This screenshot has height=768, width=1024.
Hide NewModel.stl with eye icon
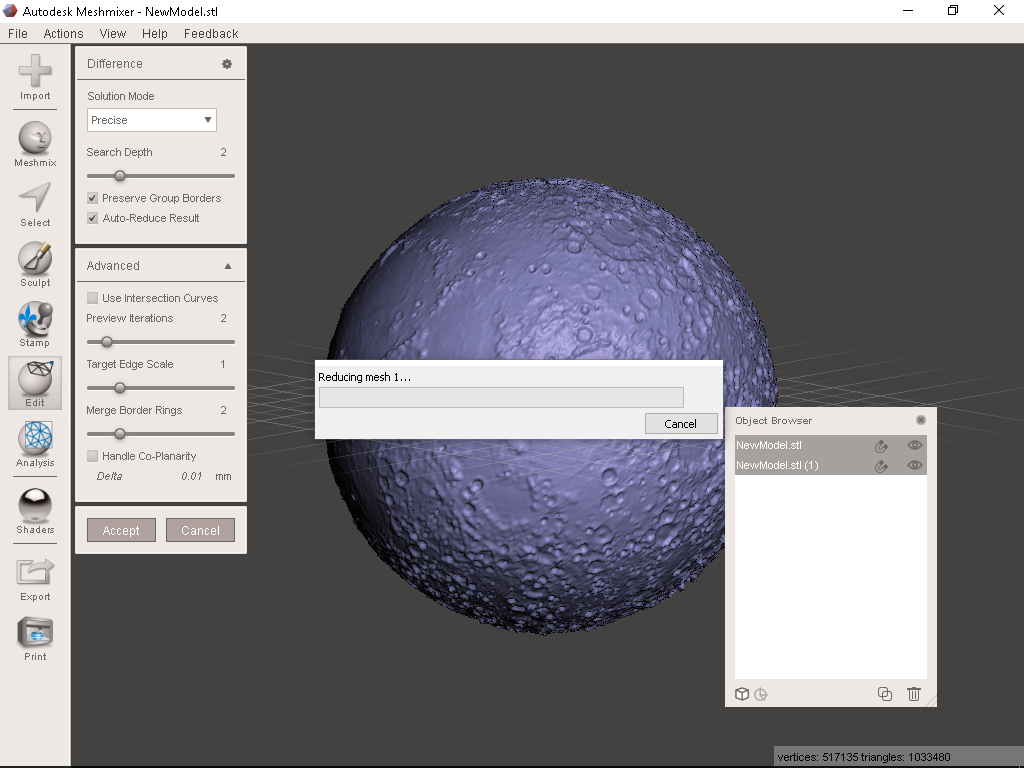click(x=914, y=445)
